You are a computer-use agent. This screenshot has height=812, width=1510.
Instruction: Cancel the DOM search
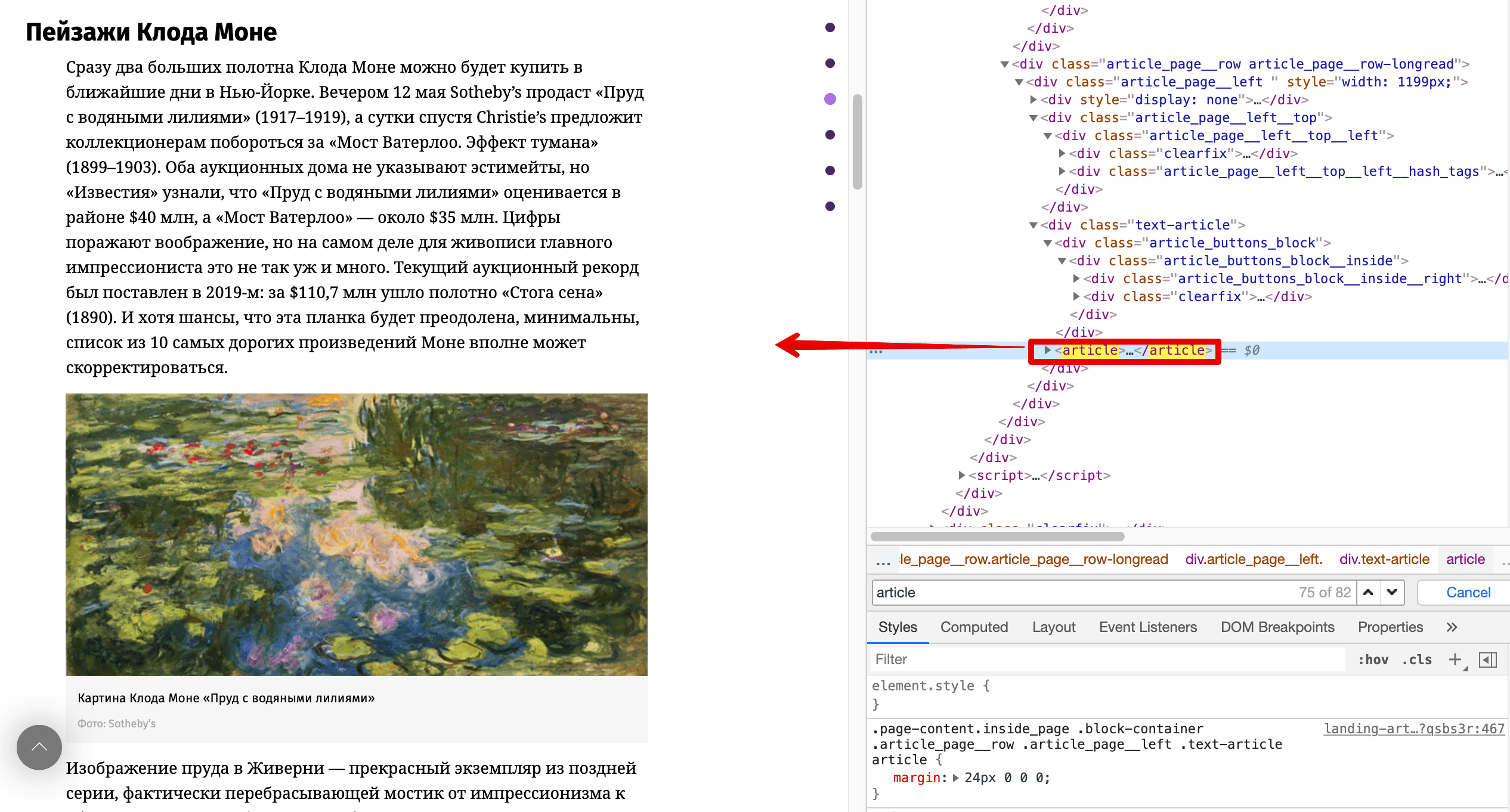tap(1468, 593)
